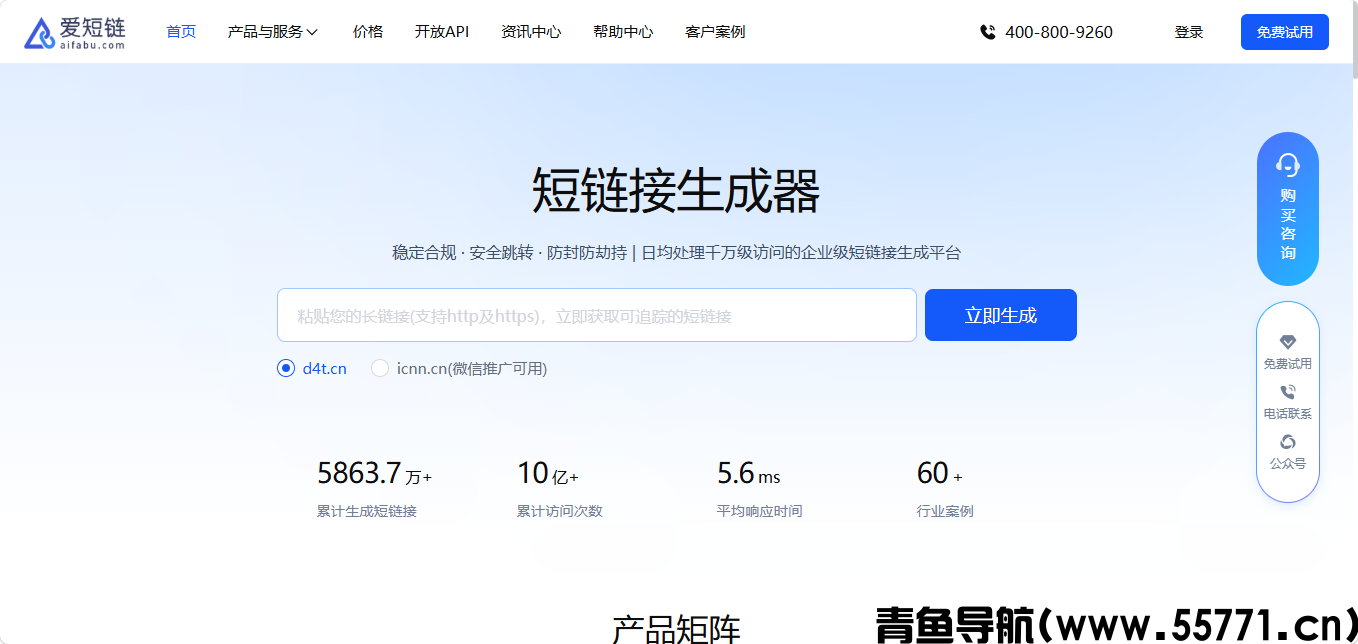Click the 60+ statistic

tap(940, 473)
